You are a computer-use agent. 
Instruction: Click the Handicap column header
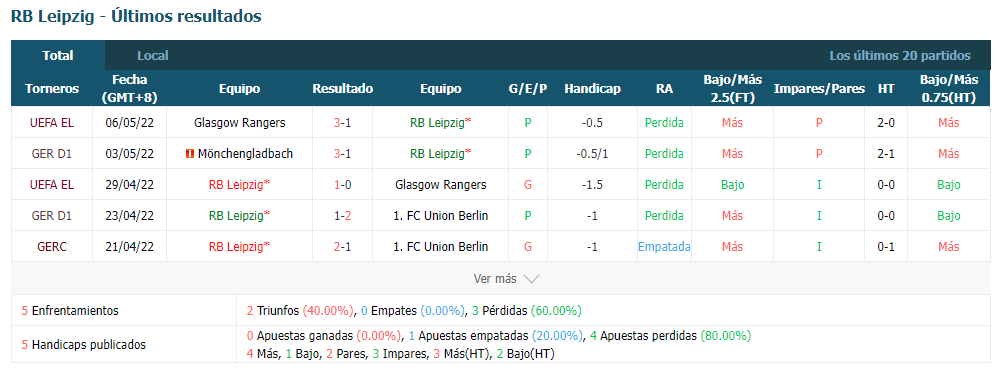coord(592,89)
